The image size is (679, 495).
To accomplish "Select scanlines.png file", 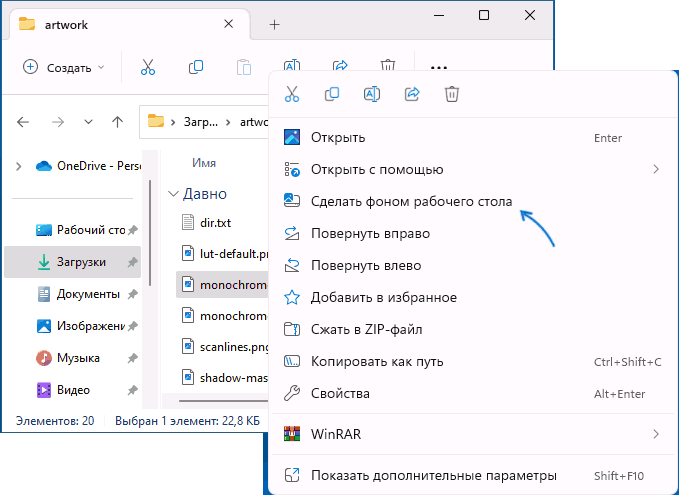I will (x=222, y=347).
